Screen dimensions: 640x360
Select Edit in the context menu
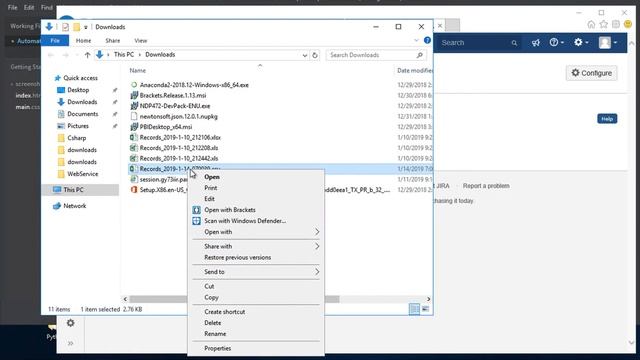click(x=209, y=199)
